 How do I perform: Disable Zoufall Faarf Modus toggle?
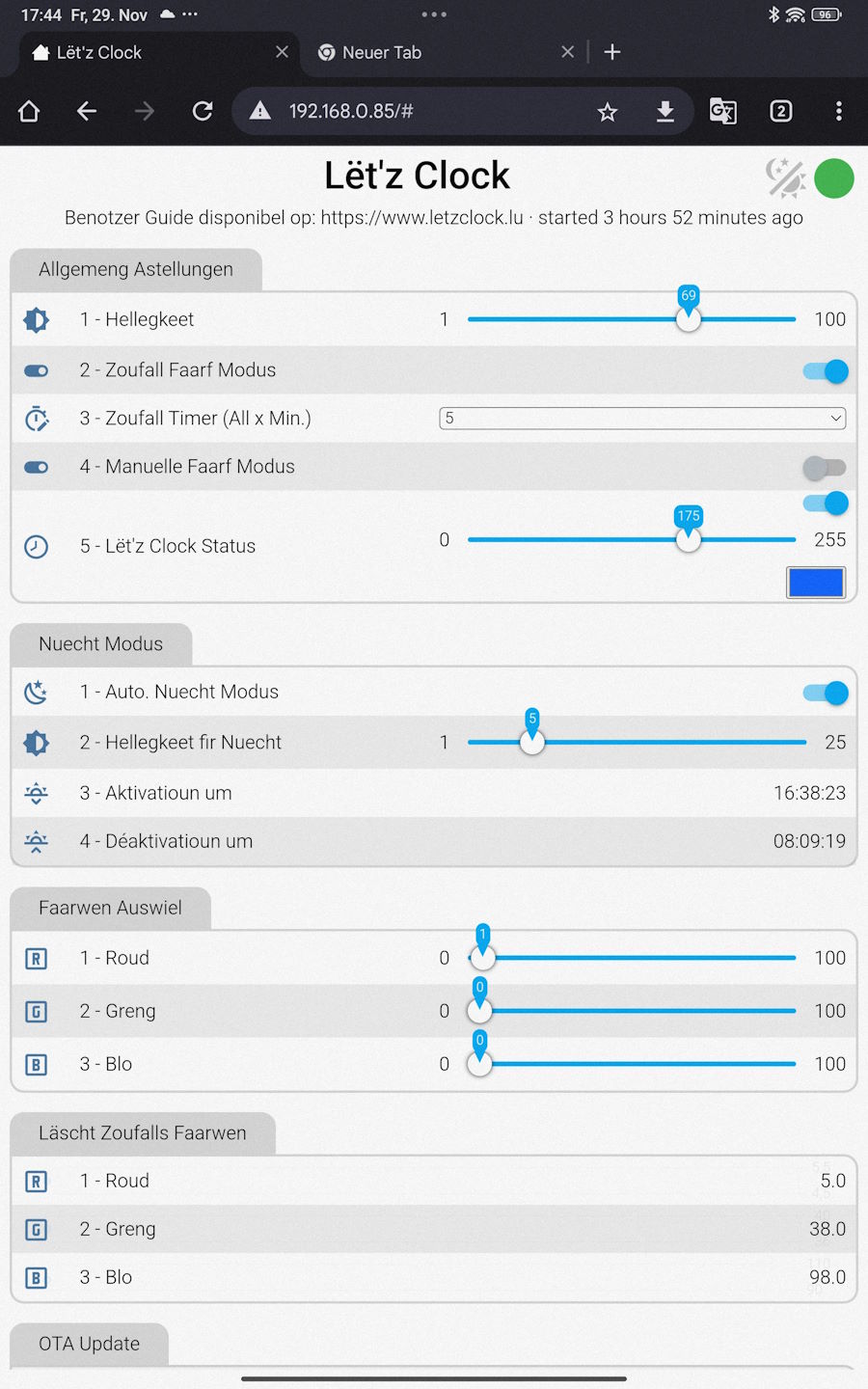click(826, 371)
